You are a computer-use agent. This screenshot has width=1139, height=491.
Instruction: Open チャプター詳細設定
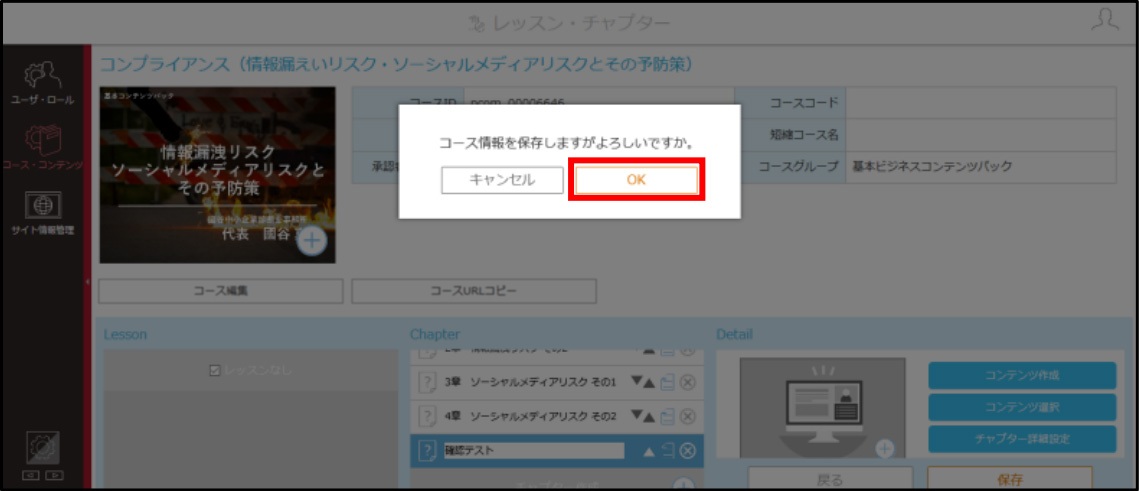1022,439
